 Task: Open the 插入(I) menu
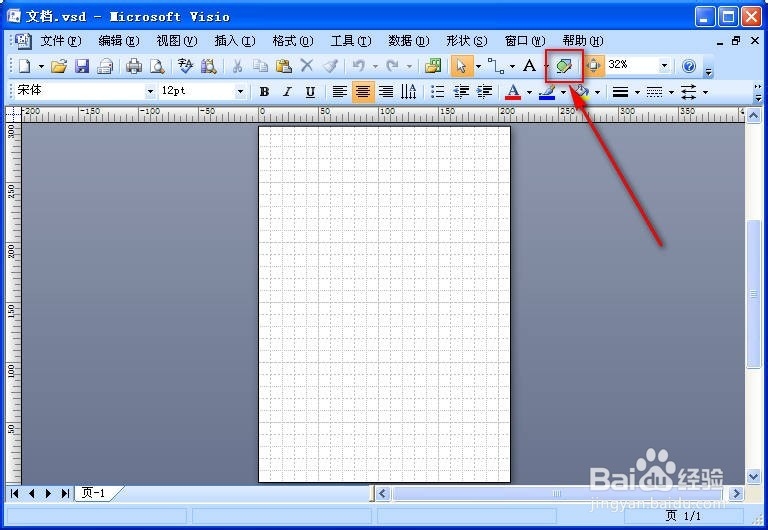[x=235, y=41]
